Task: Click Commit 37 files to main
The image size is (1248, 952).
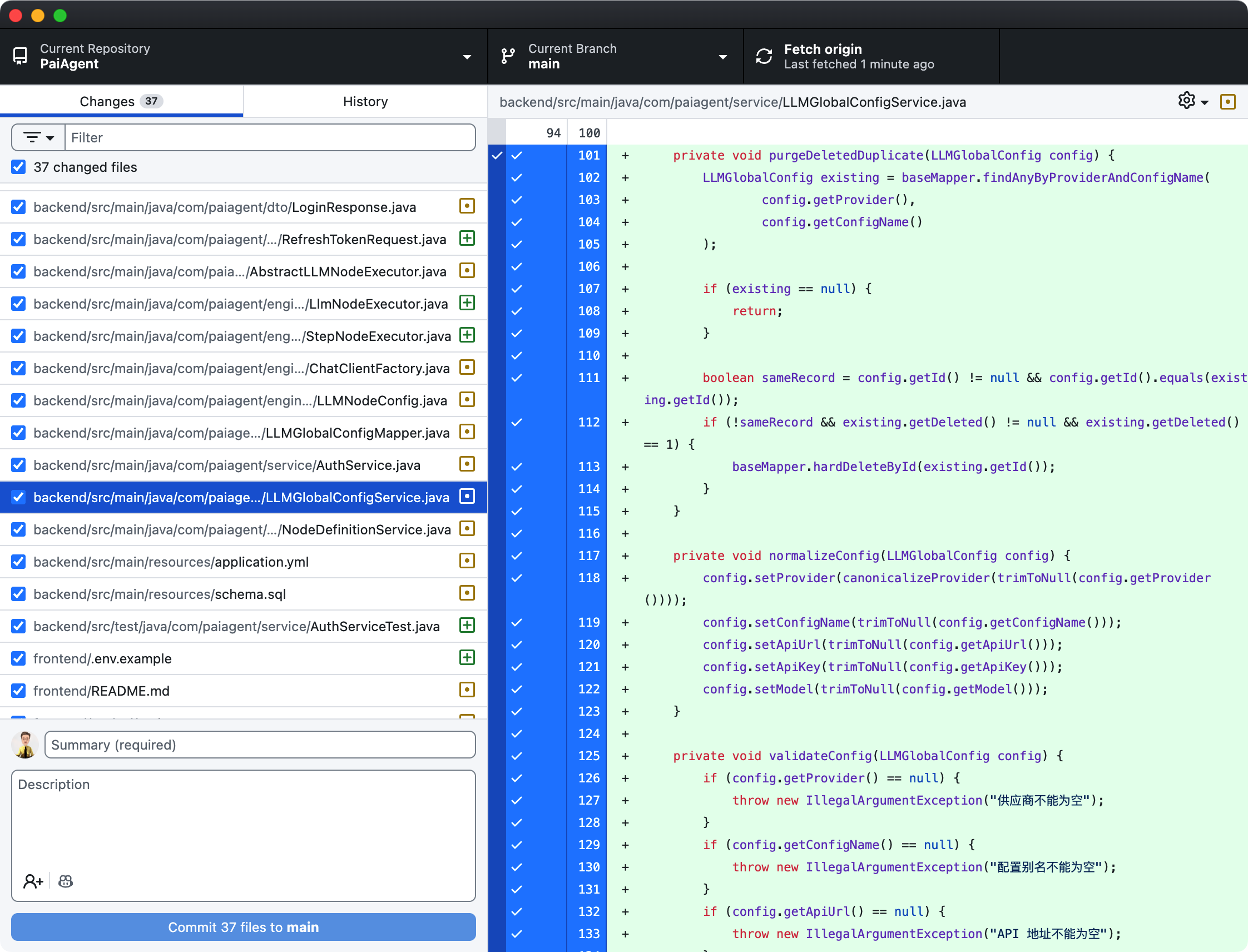Action: (243, 927)
